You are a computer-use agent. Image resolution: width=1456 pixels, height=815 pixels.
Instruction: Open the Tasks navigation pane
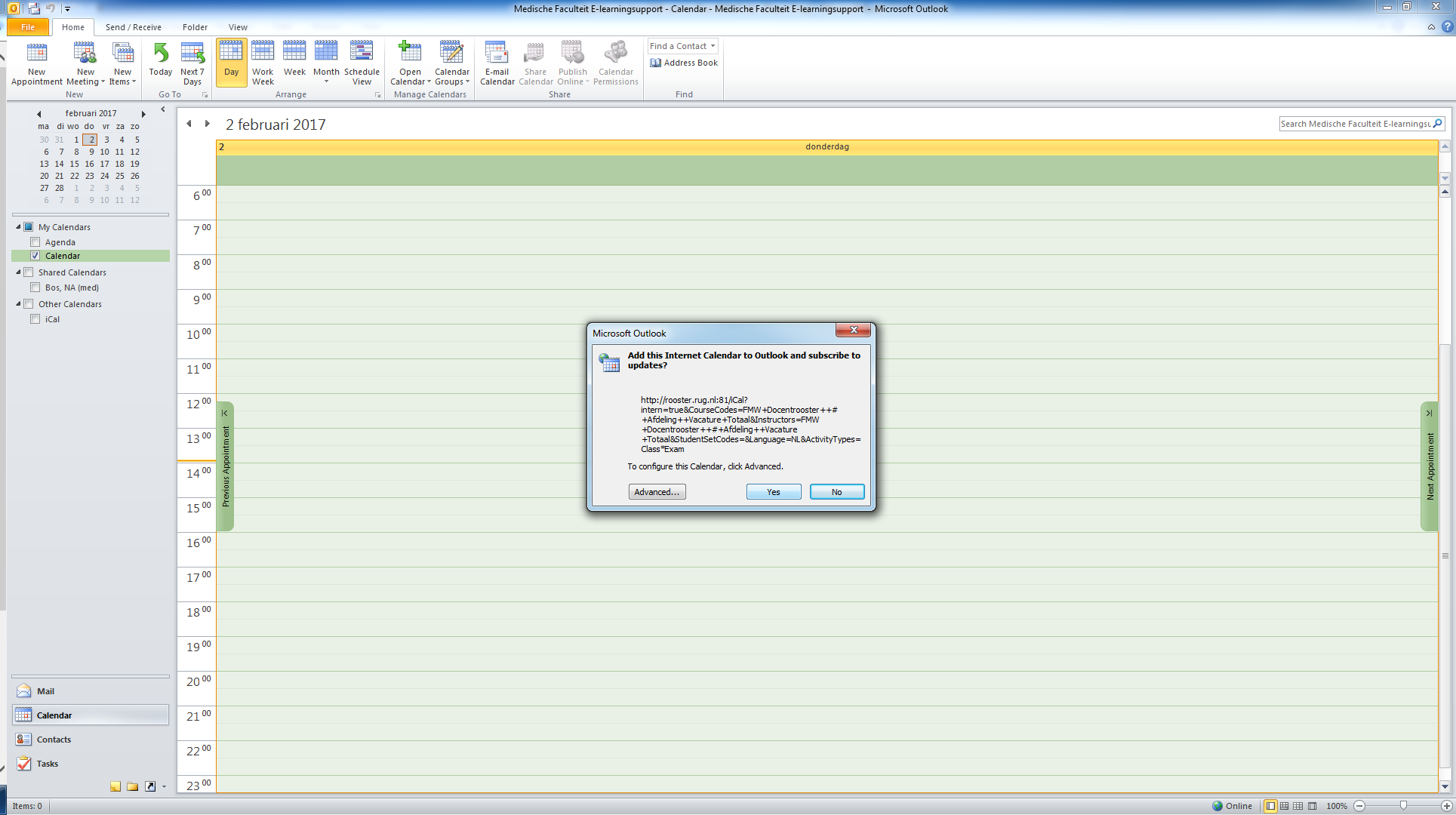[47, 764]
